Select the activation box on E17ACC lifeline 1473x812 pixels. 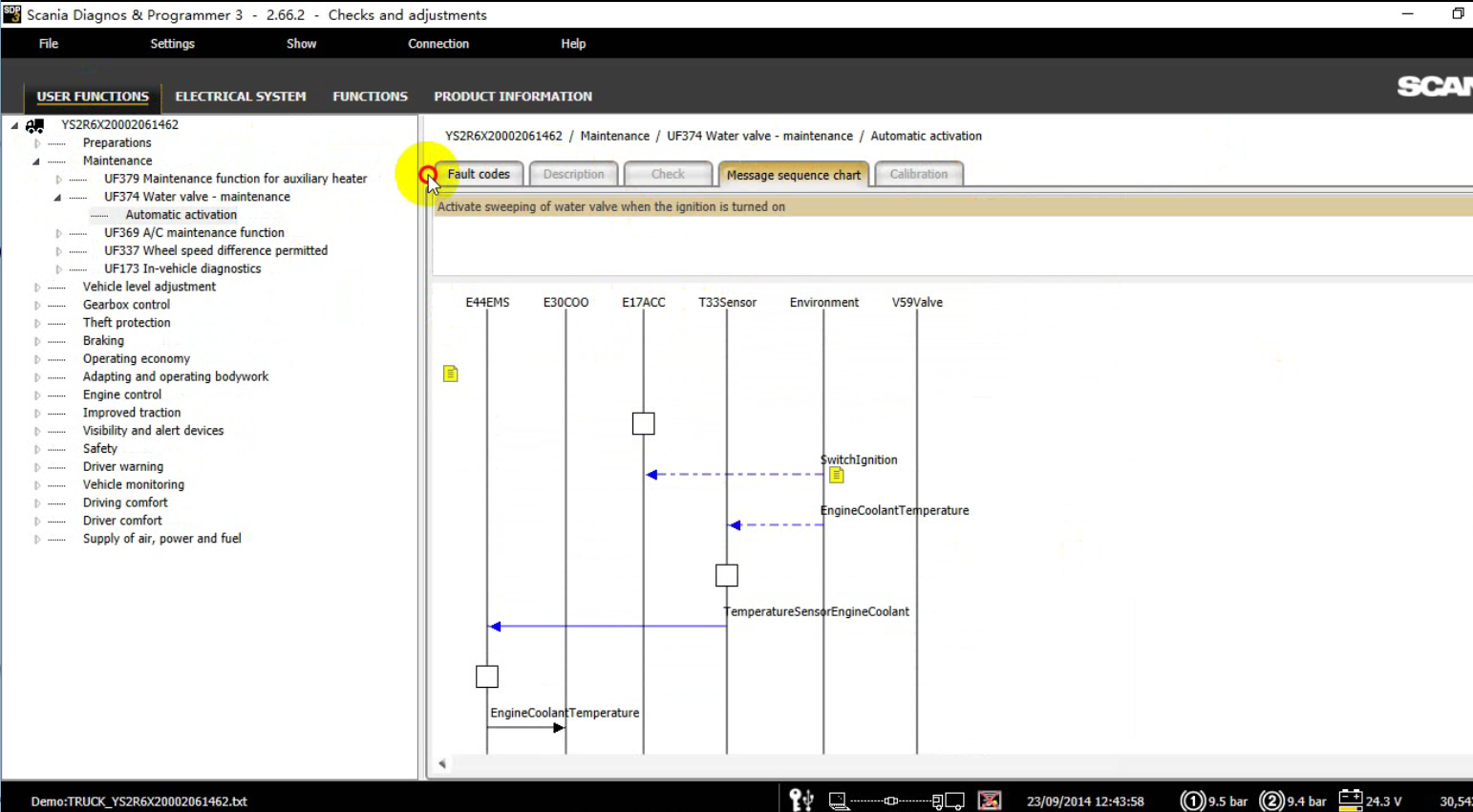click(x=644, y=423)
